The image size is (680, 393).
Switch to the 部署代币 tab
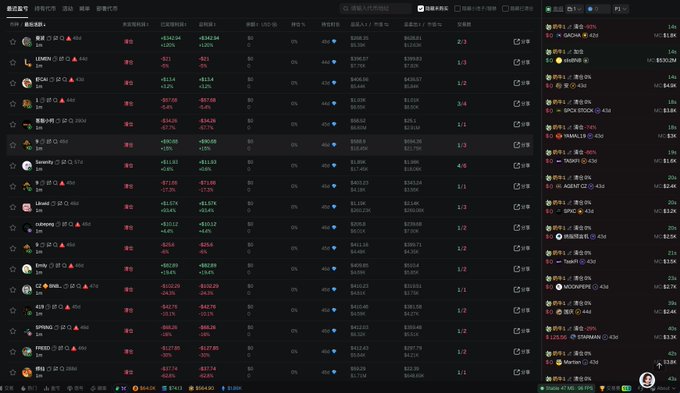[x=107, y=9]
